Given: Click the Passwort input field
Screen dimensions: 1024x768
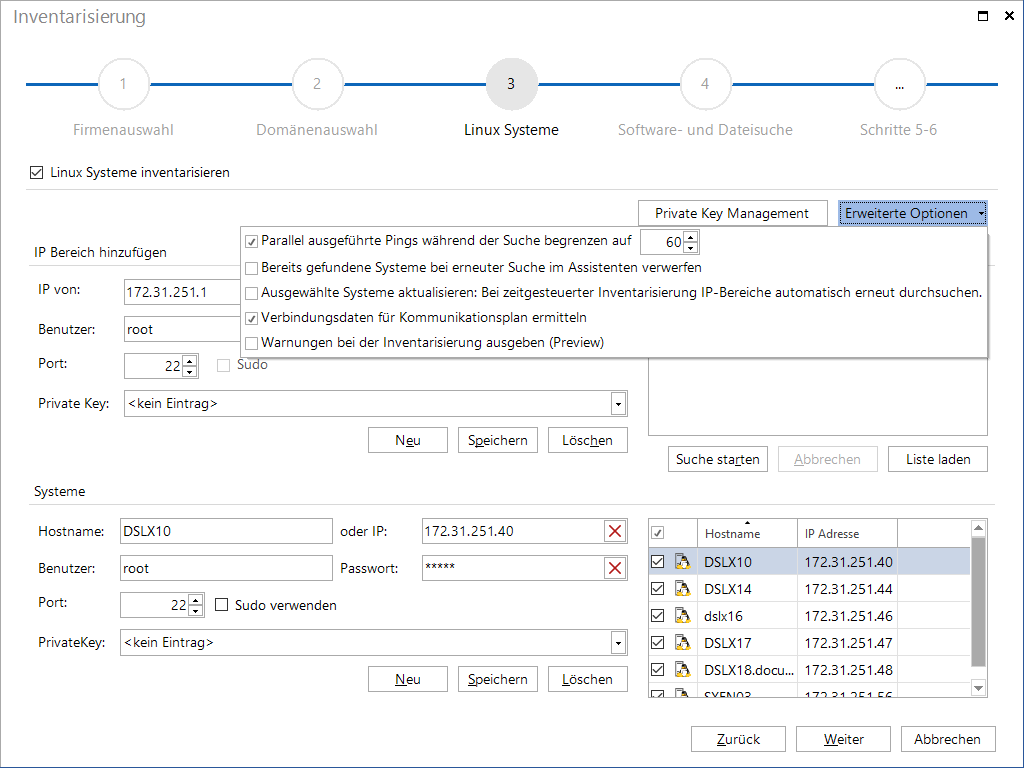Looking at the screenshot, I should [513, 568].
